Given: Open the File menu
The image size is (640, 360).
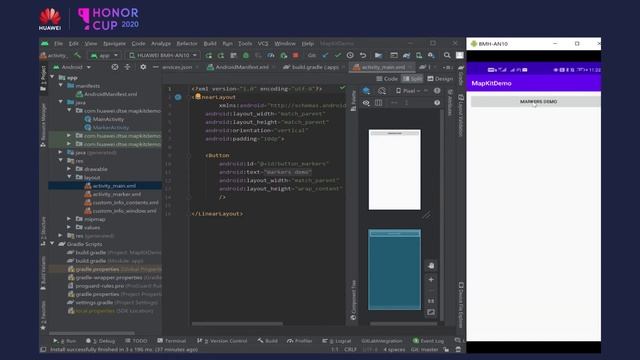Looking at the screenshot, I should coord(59,43).
